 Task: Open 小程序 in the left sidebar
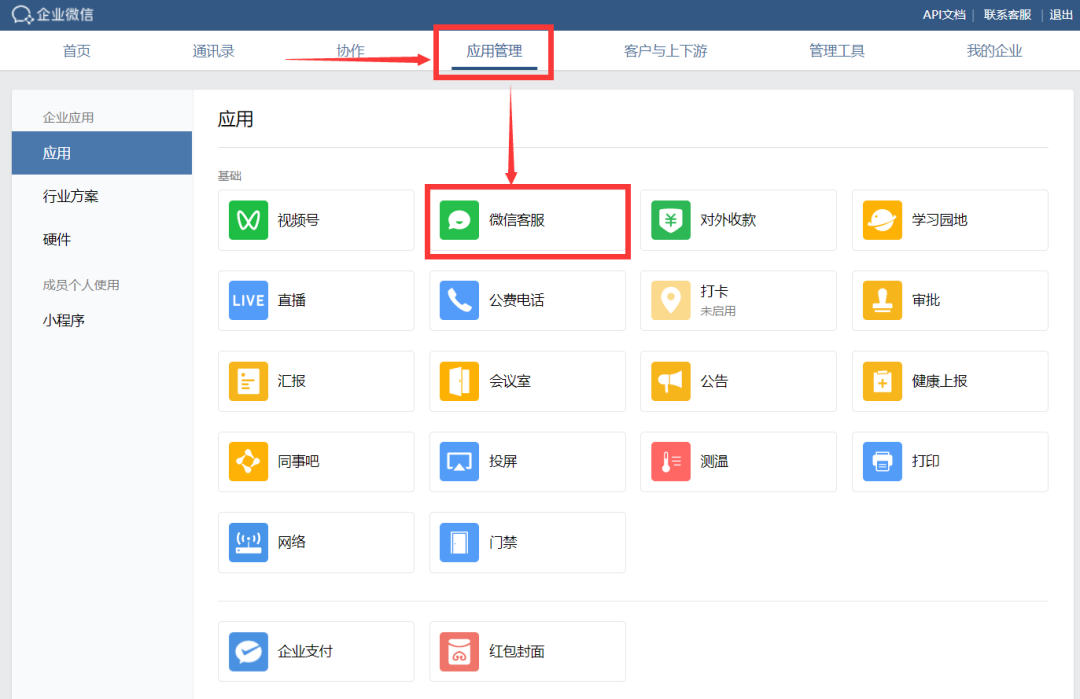point(64,320)
